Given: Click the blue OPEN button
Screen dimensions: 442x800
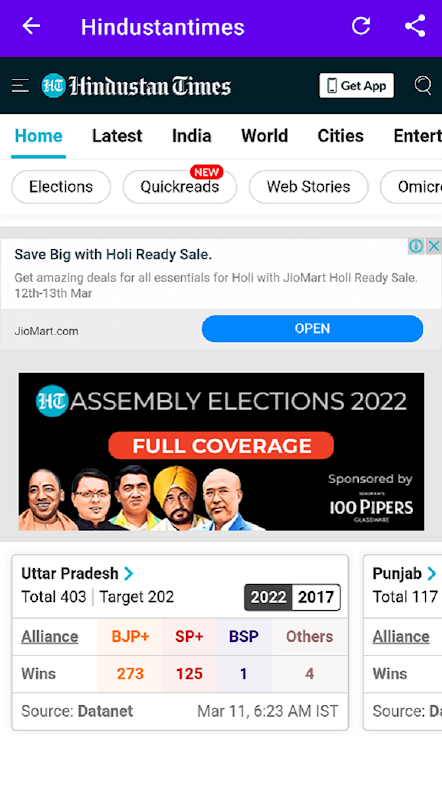Looking at the screenshot, I should tap(312, 329).
